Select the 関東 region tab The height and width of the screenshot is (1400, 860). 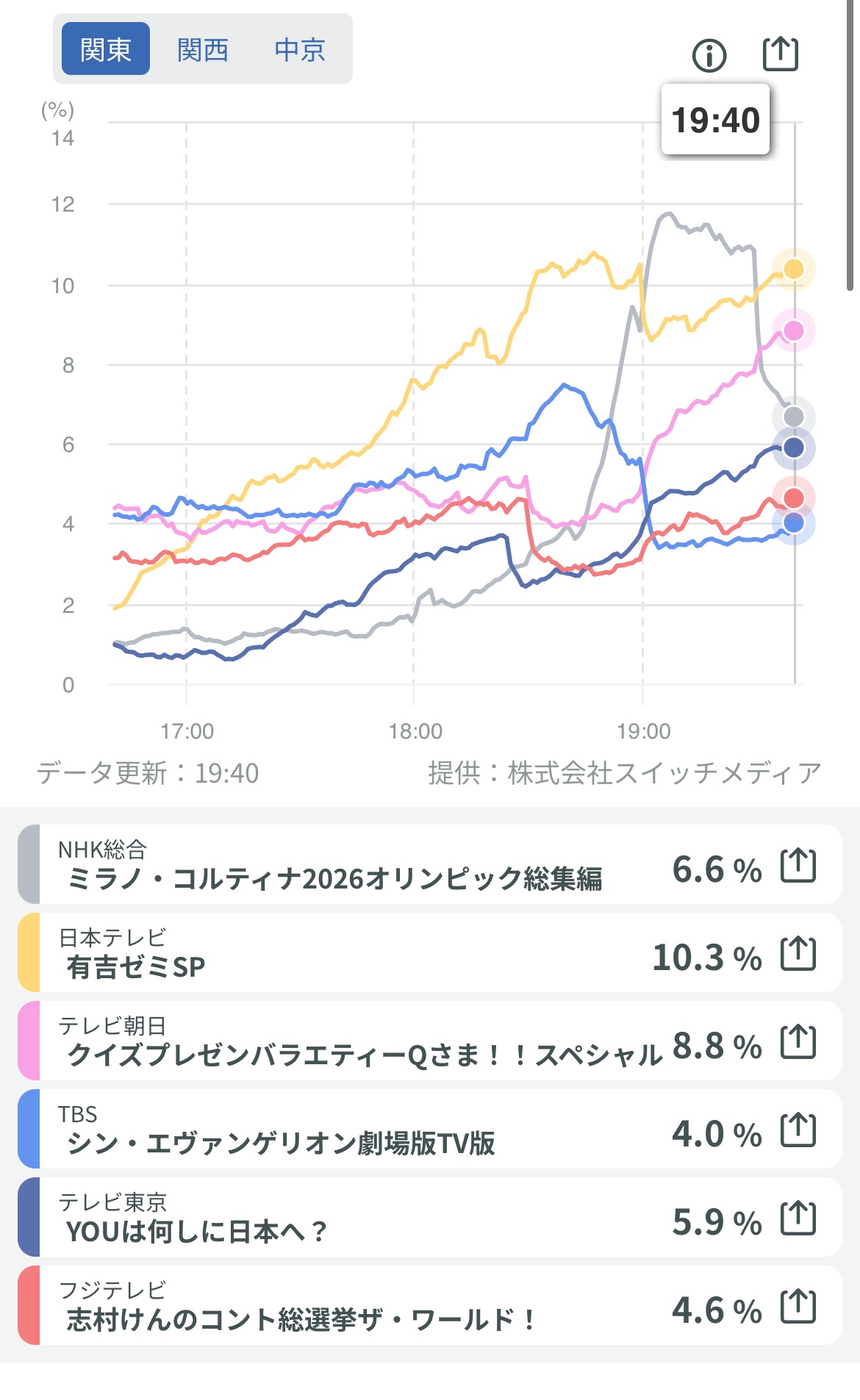point(106,49)
